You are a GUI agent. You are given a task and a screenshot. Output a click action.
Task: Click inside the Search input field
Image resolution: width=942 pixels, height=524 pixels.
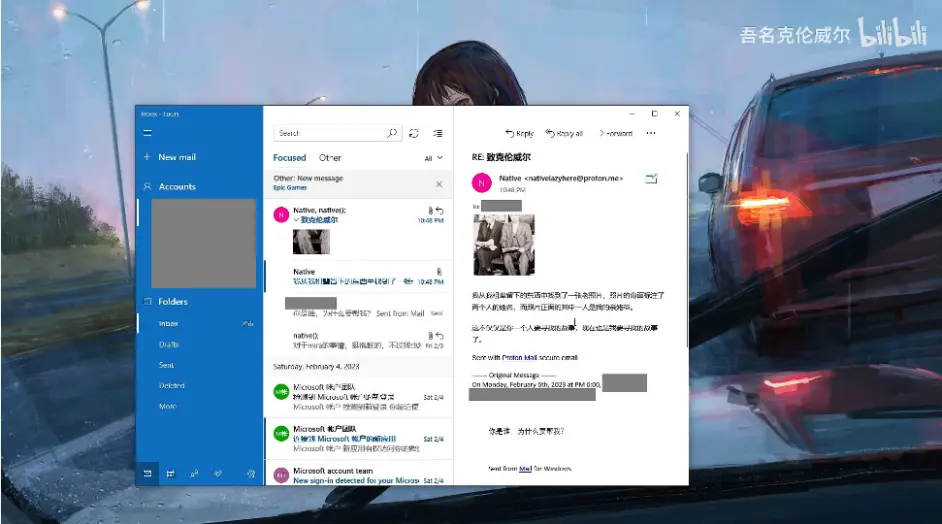tap(330, 133)
